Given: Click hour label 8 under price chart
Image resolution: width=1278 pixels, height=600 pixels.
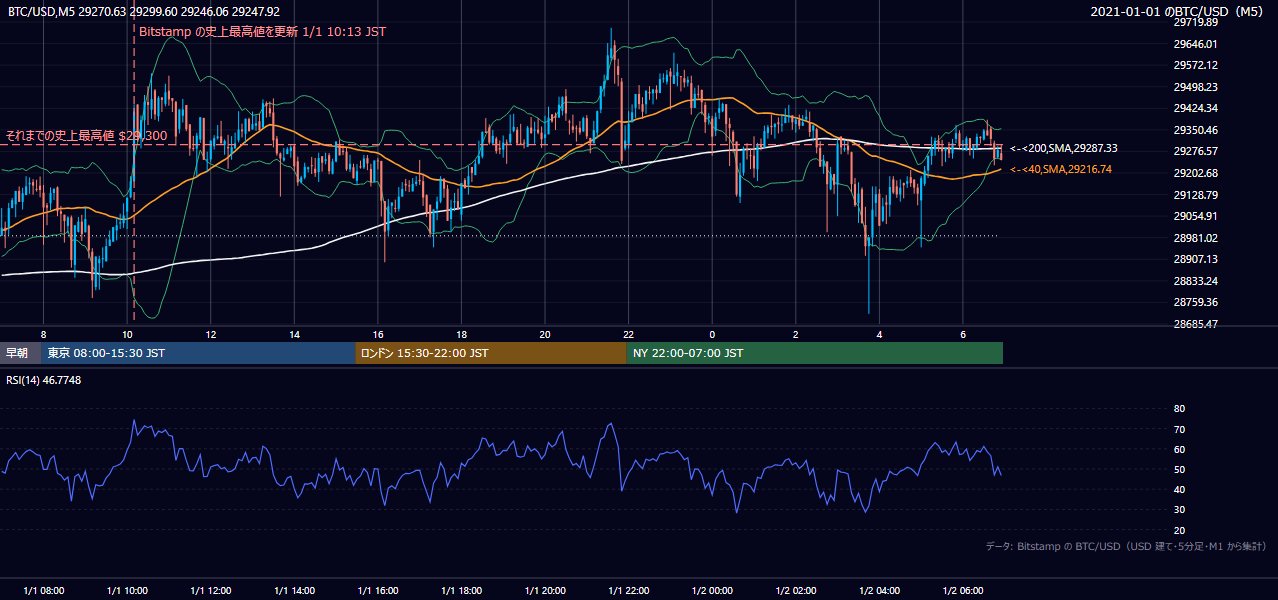Looking at the screenshot, I should point(43,334).
